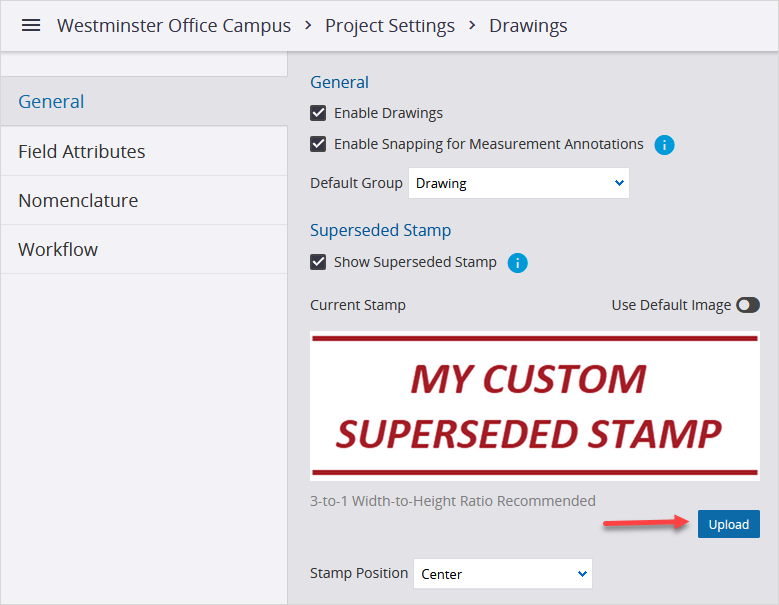Uncheck the Show Superseded Stamp checkbox

click(318, 262)
